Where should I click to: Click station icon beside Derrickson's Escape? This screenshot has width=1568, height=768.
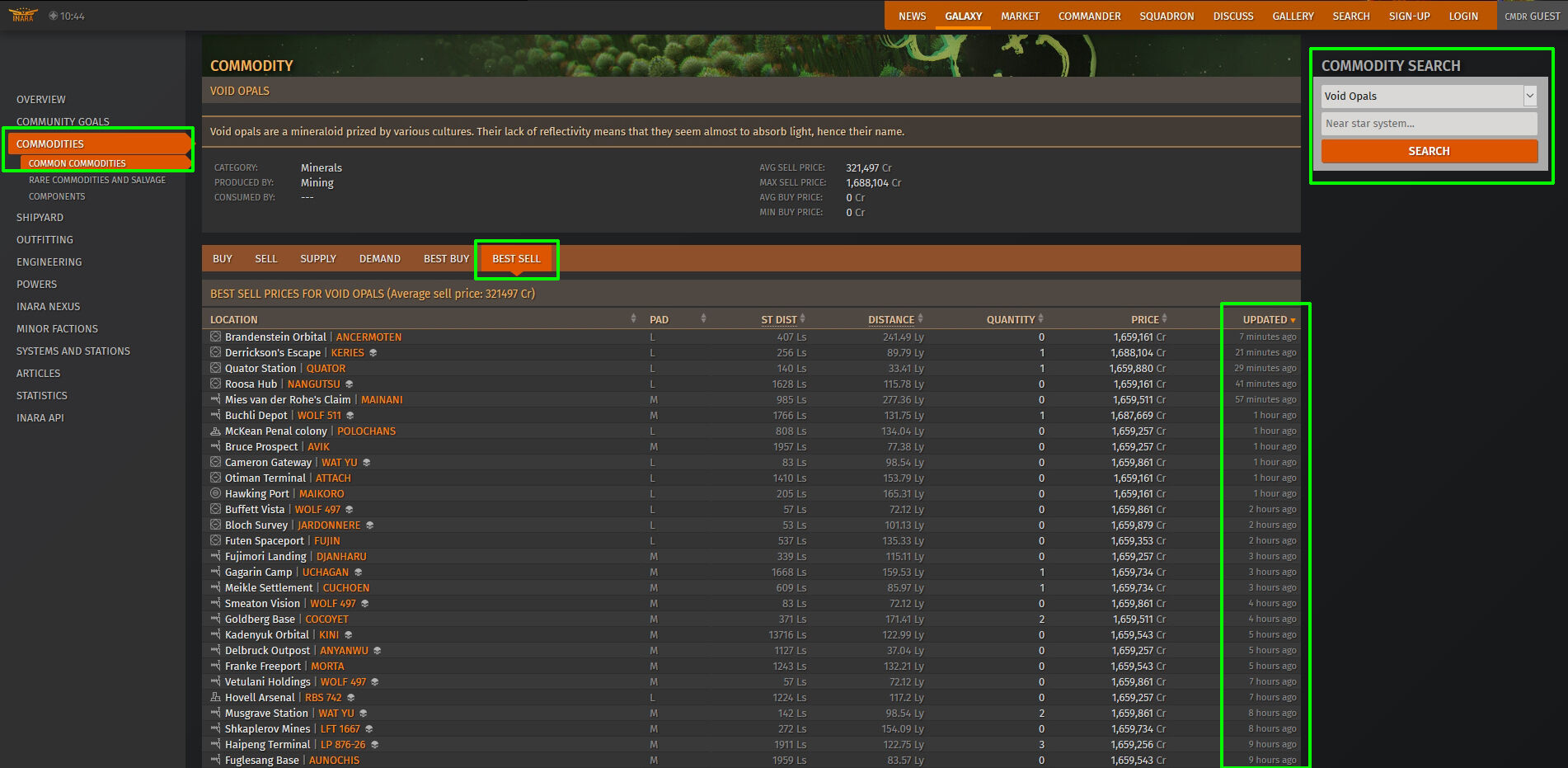[215, 352]
